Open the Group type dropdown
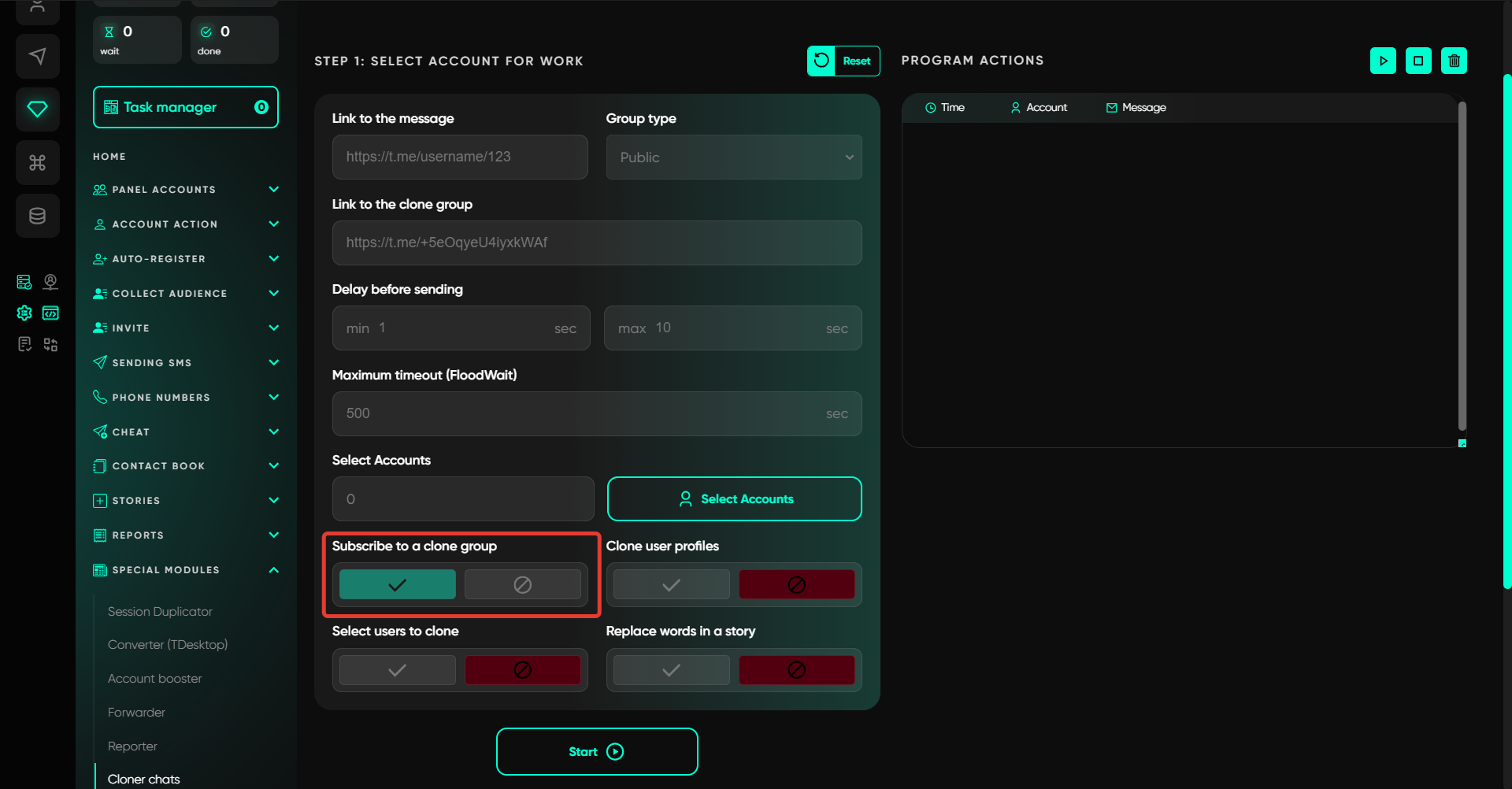The width and height of the screenshot is (1512, 789). click(x=733, y=157)
